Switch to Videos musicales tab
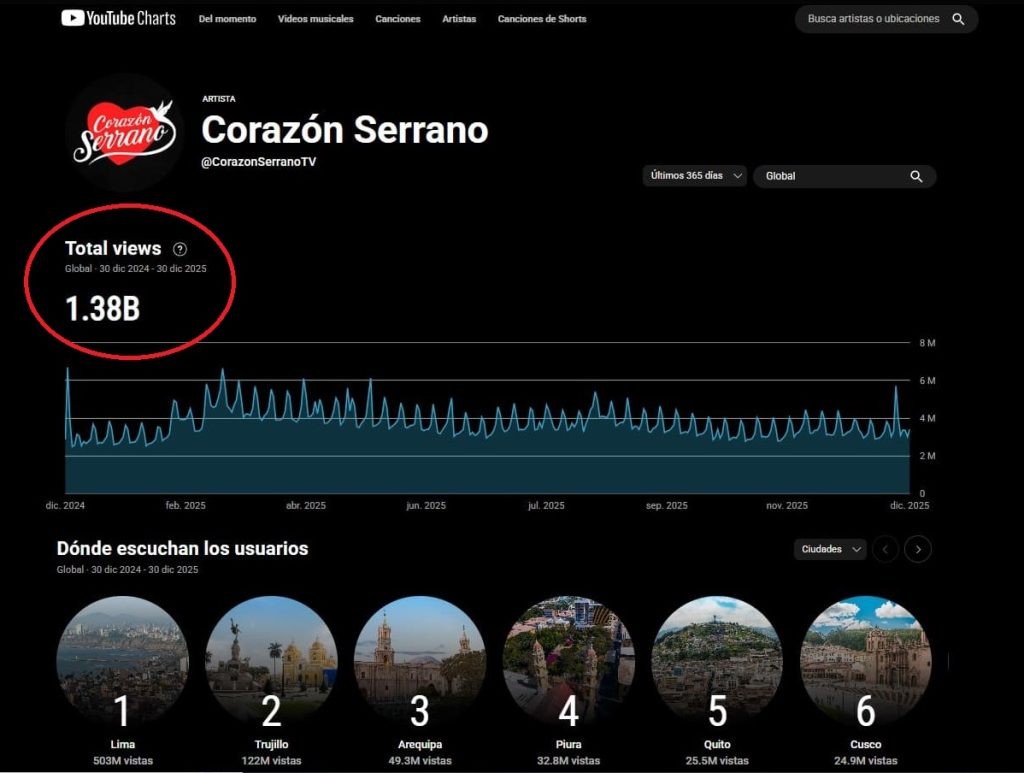This screenshot has height=773, width=1024. pos(315,19)
